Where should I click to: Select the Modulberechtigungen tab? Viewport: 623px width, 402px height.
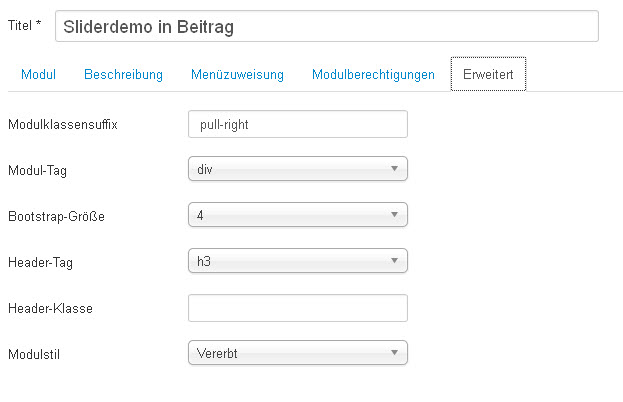pos(373,74)
